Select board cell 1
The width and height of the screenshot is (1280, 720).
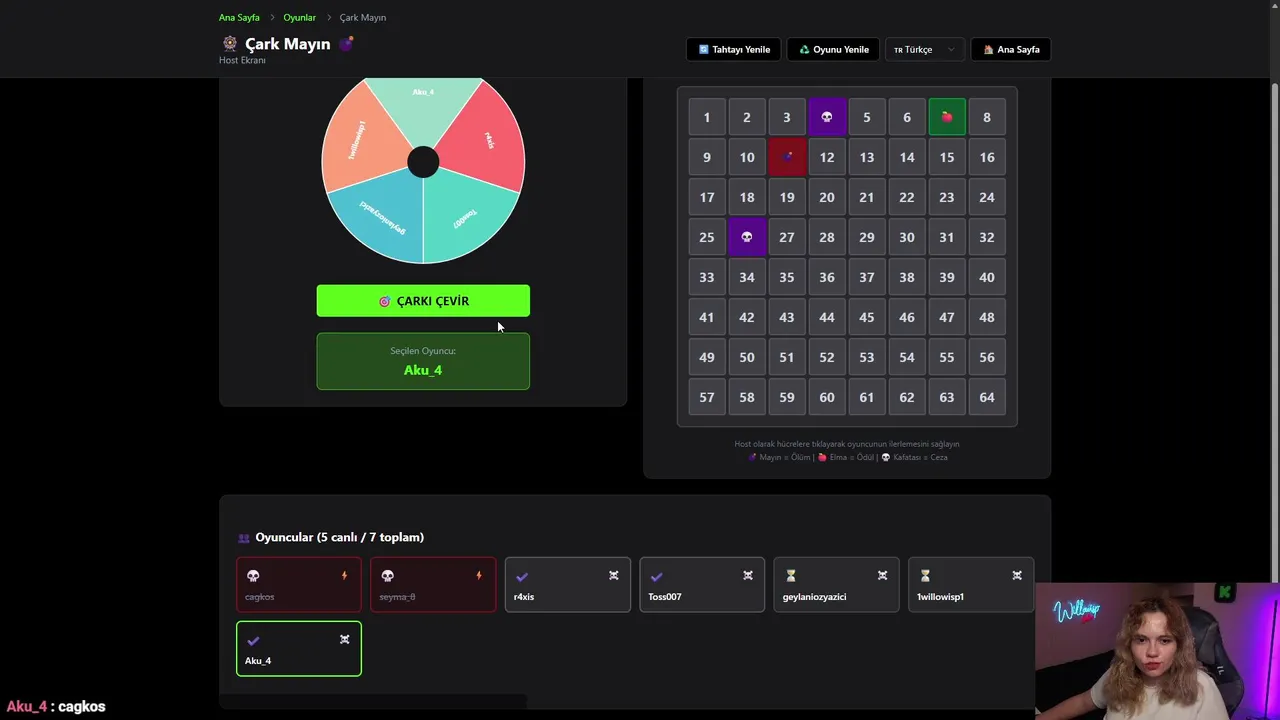pyautogui.click(x=707, y=117)
